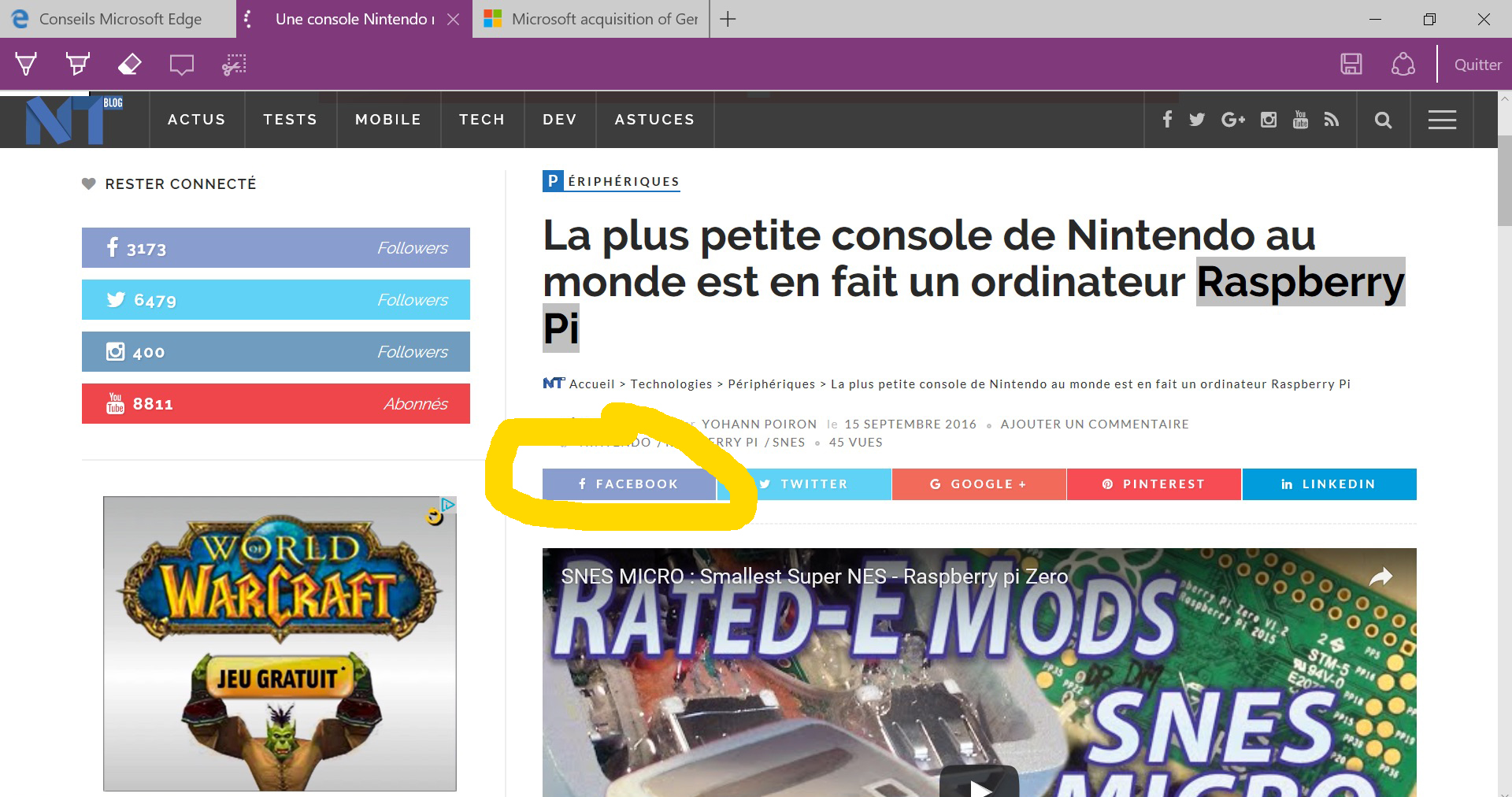The image size is (1512, 797).
Task: Go to NT Blog home logo
Action: [x=74, y=120]
